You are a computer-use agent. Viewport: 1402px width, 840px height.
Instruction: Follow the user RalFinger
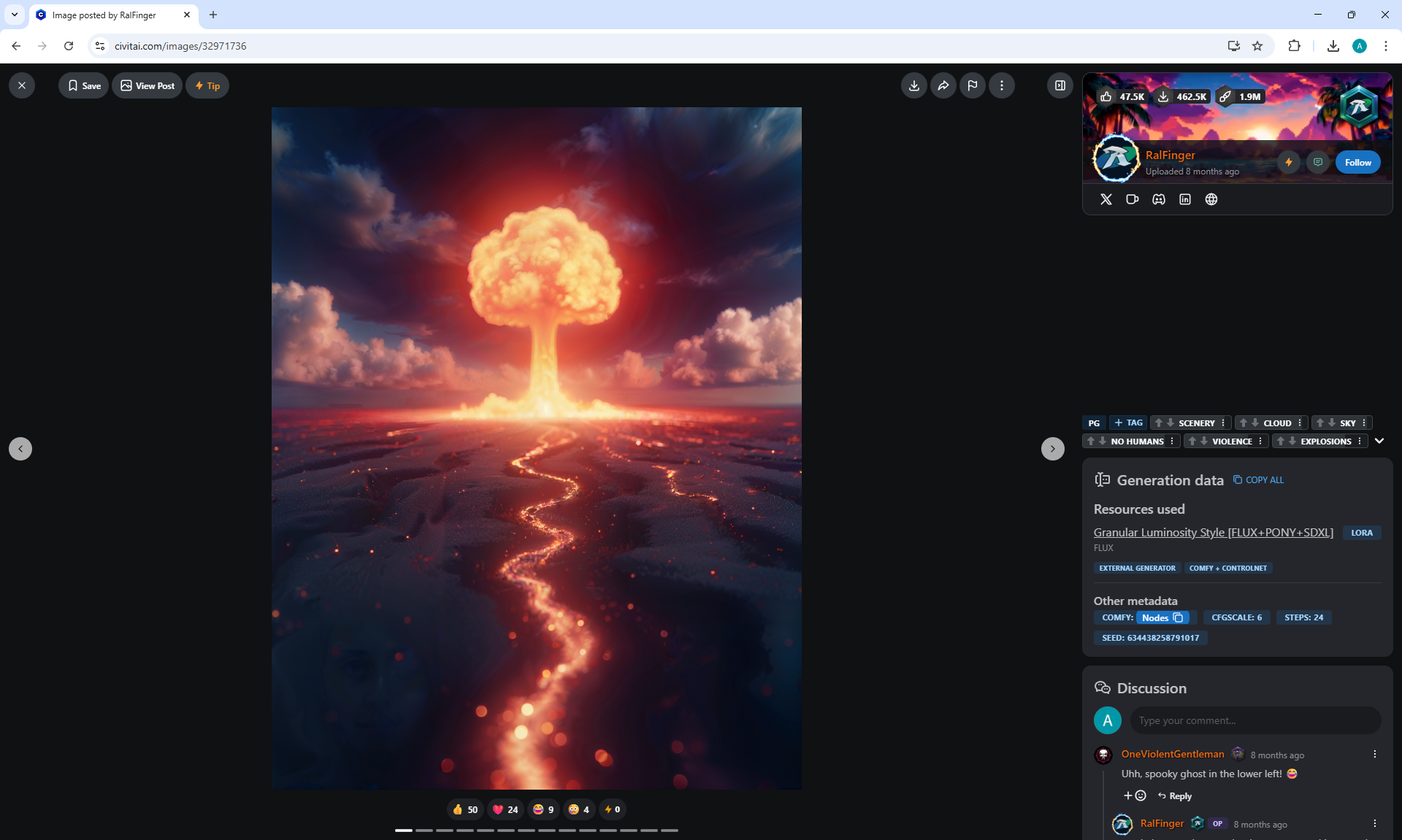click(x=1357, y=162)
